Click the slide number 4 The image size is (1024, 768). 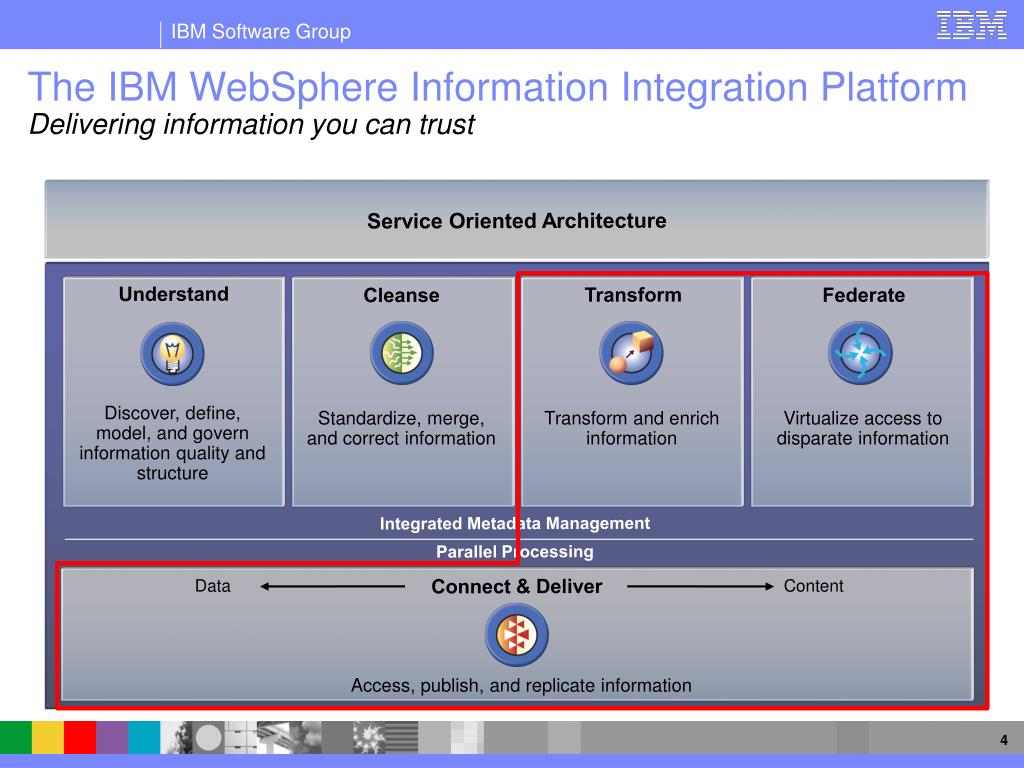click(1004, 740)
